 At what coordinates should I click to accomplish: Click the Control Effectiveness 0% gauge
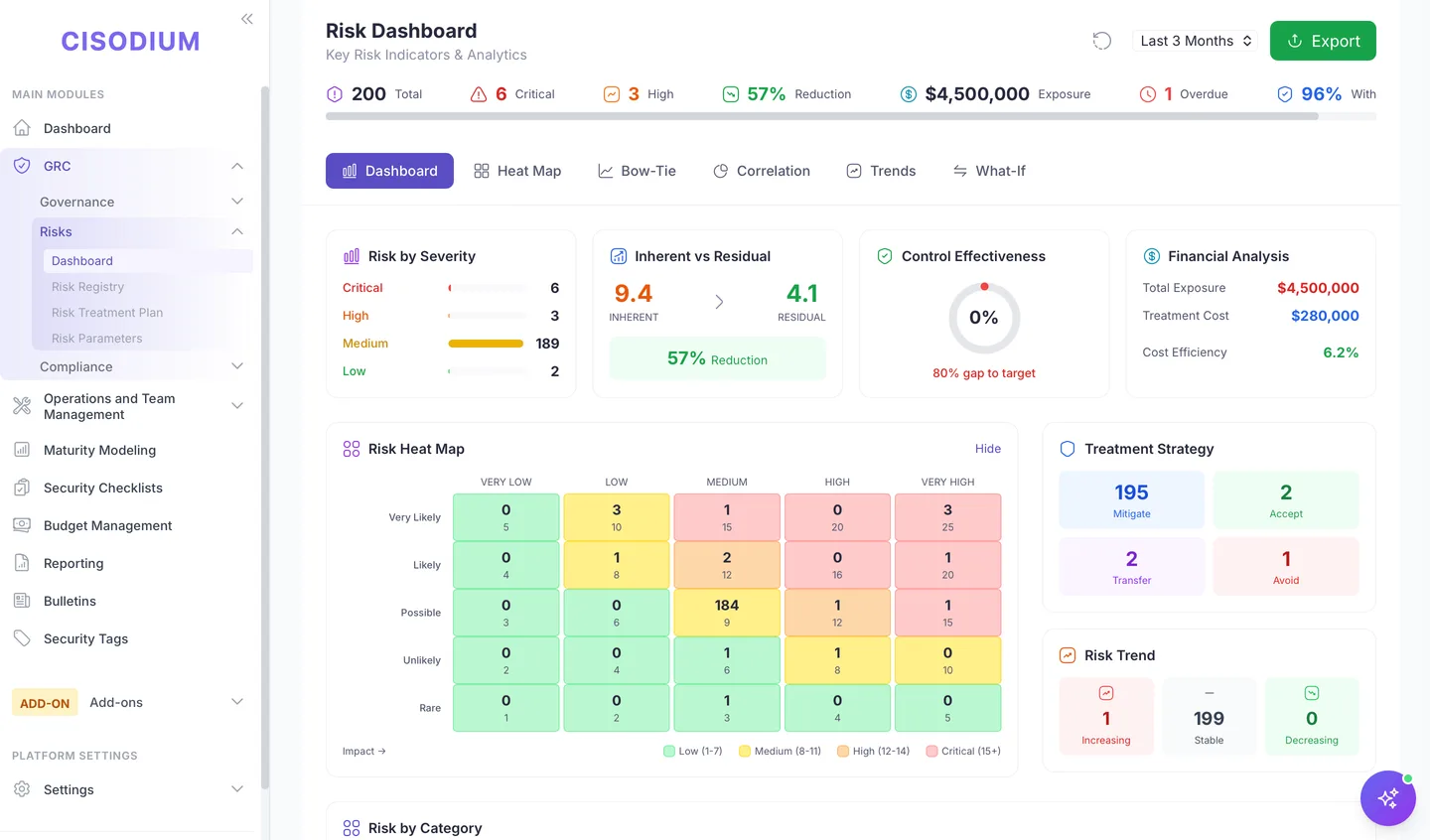coord(984,318)
